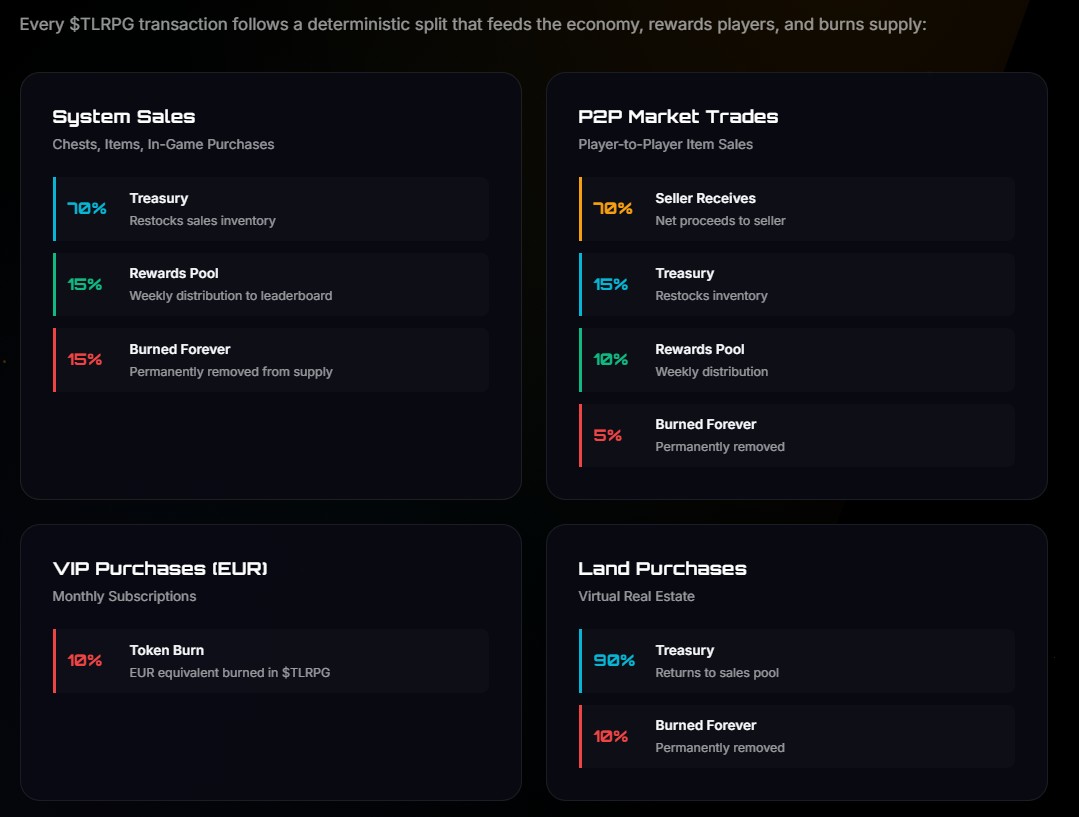This screenshot has height=817, width=1079.
Task: Click the orange 70% percentage label
Action: pos(612,208)
